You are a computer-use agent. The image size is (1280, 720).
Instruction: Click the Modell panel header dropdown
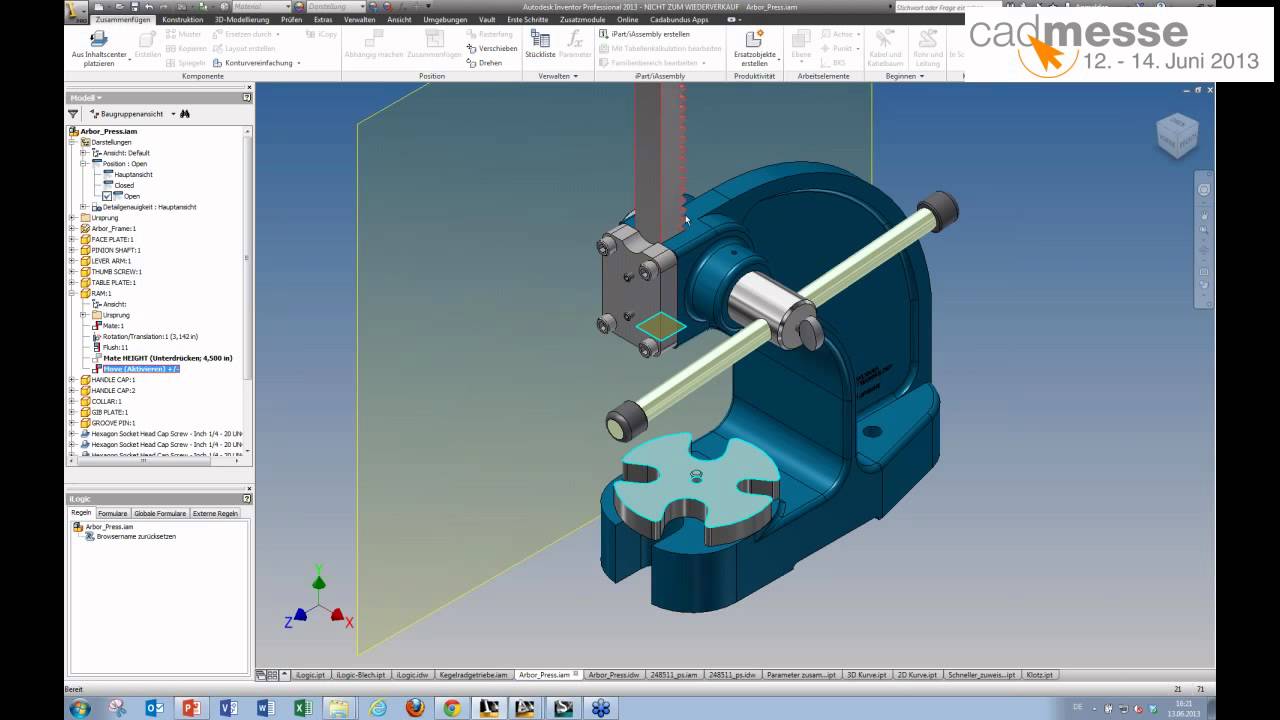pos(84,98)
